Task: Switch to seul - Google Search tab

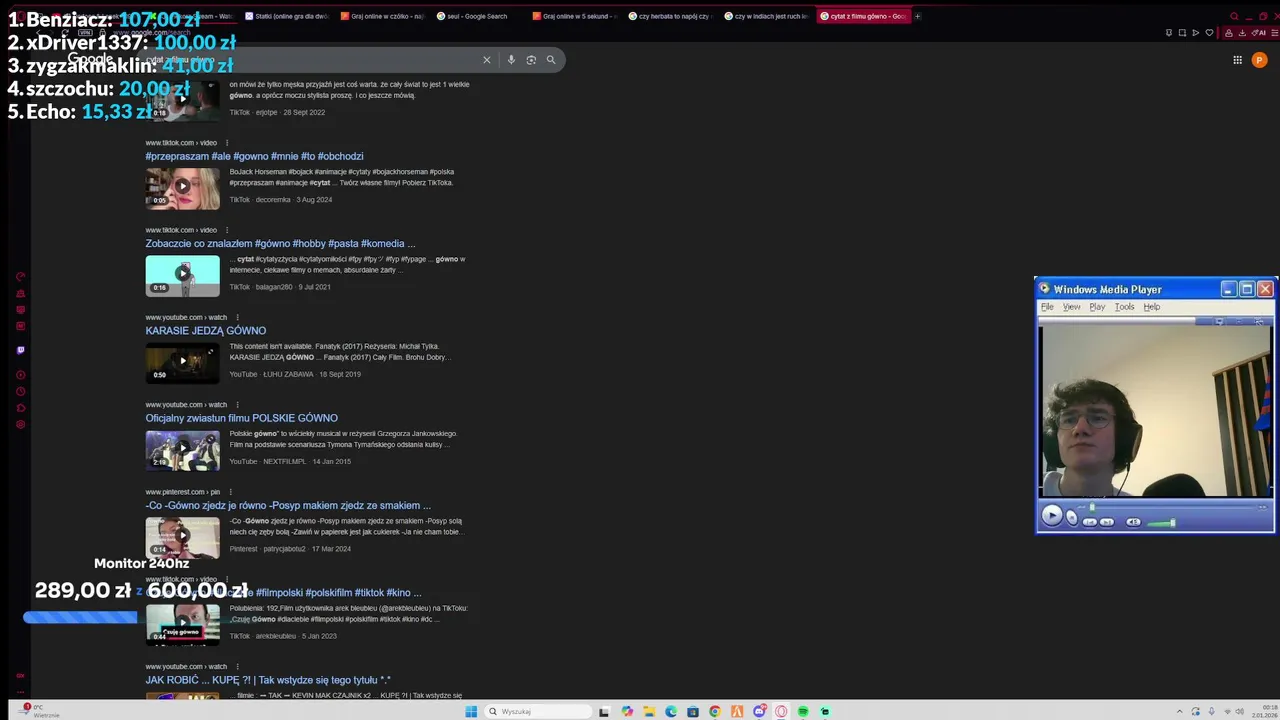Action: (478, 16)
